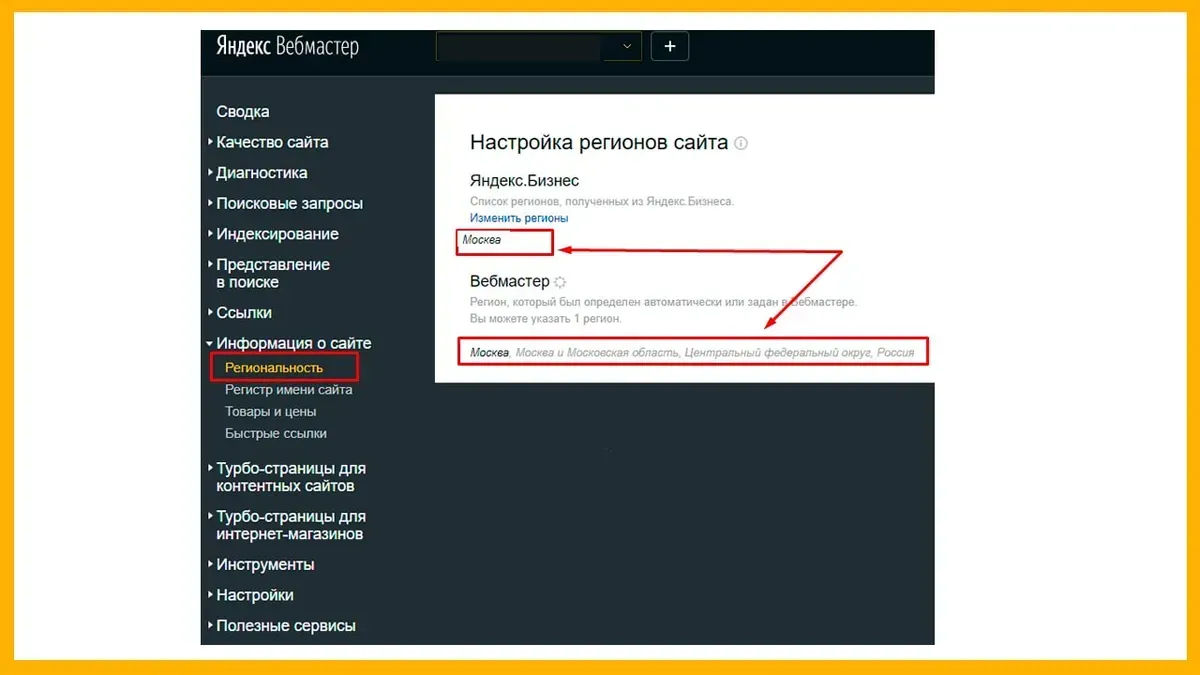Click the Вебмастер section heading
The image size is (1200, 675).
[x=510, y=282]
